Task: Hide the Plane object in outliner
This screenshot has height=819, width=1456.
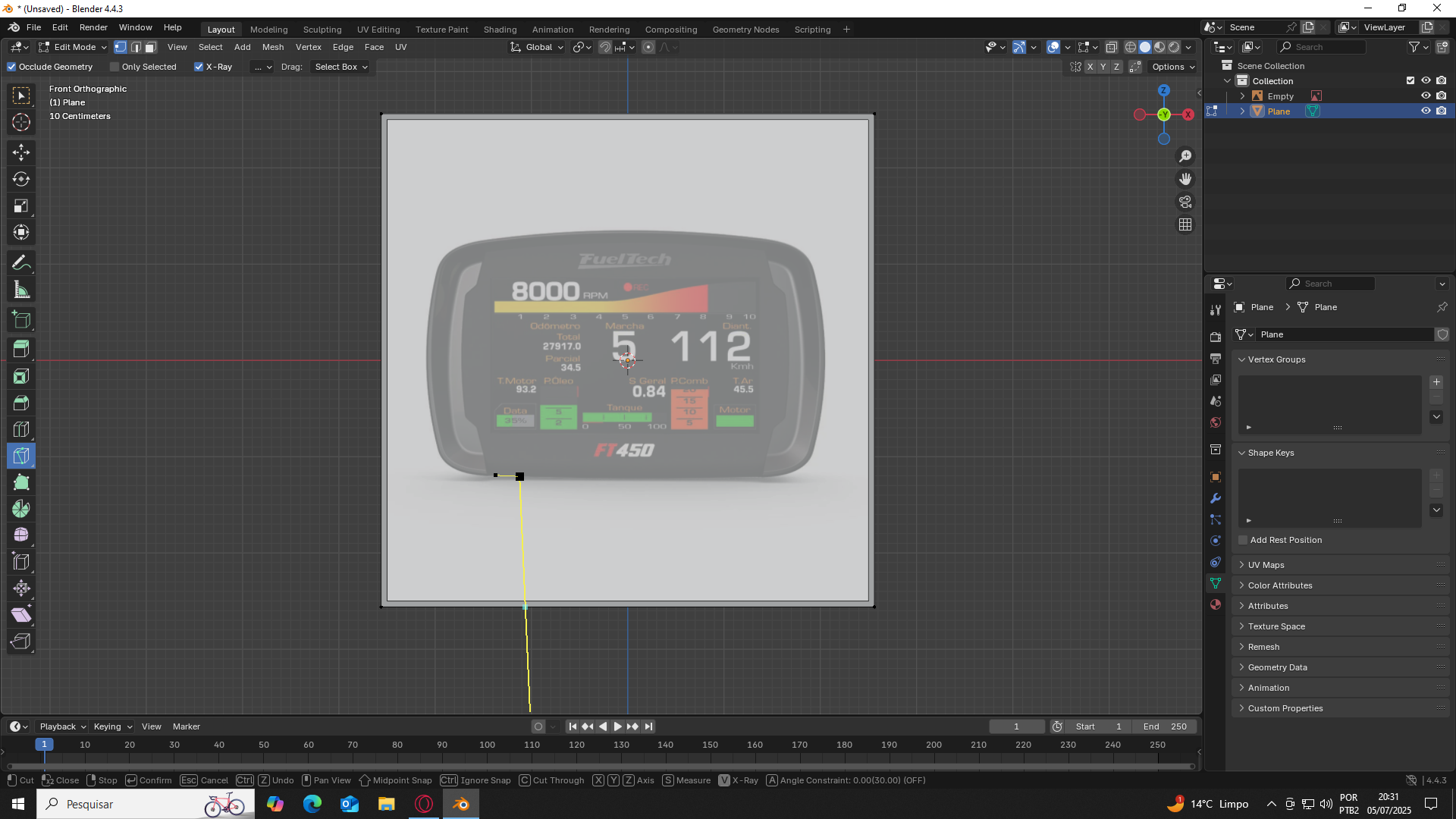Action: [x=1426, y=111]
